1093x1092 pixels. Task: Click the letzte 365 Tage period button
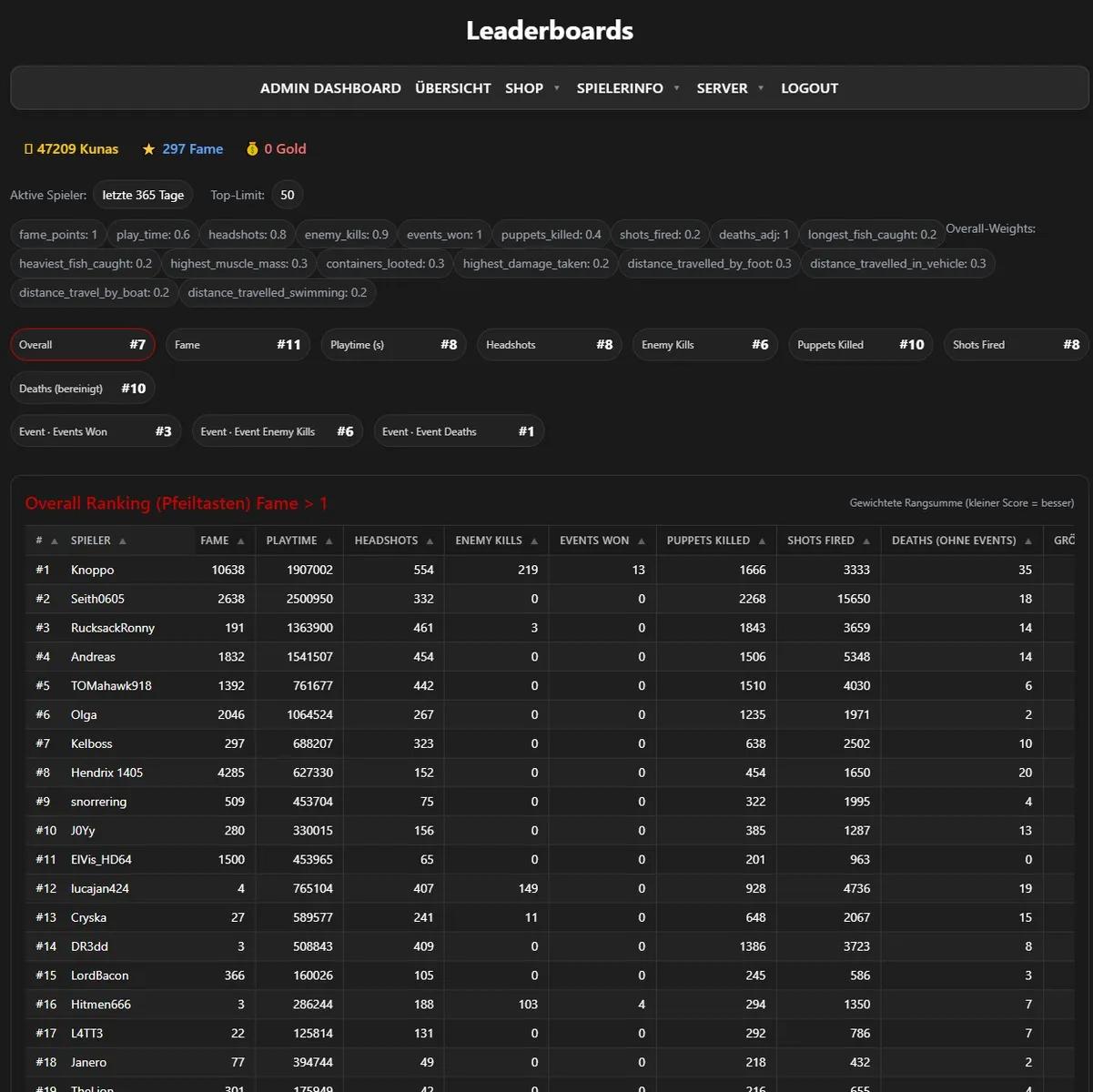[x=143, y=195]
